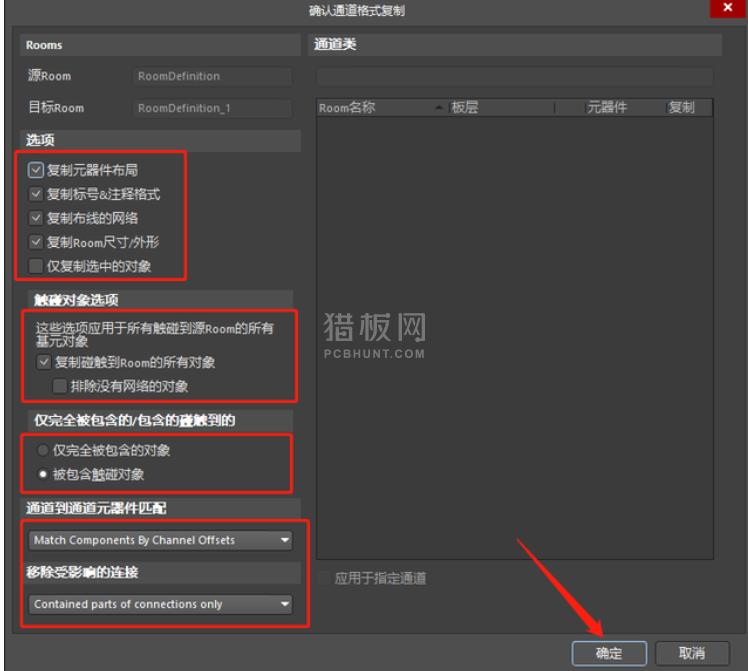The height and width of the screenshot is (671, 748).
Task: Open Match Components By Channel Offsets dropdown
Action: click(160, 540)
